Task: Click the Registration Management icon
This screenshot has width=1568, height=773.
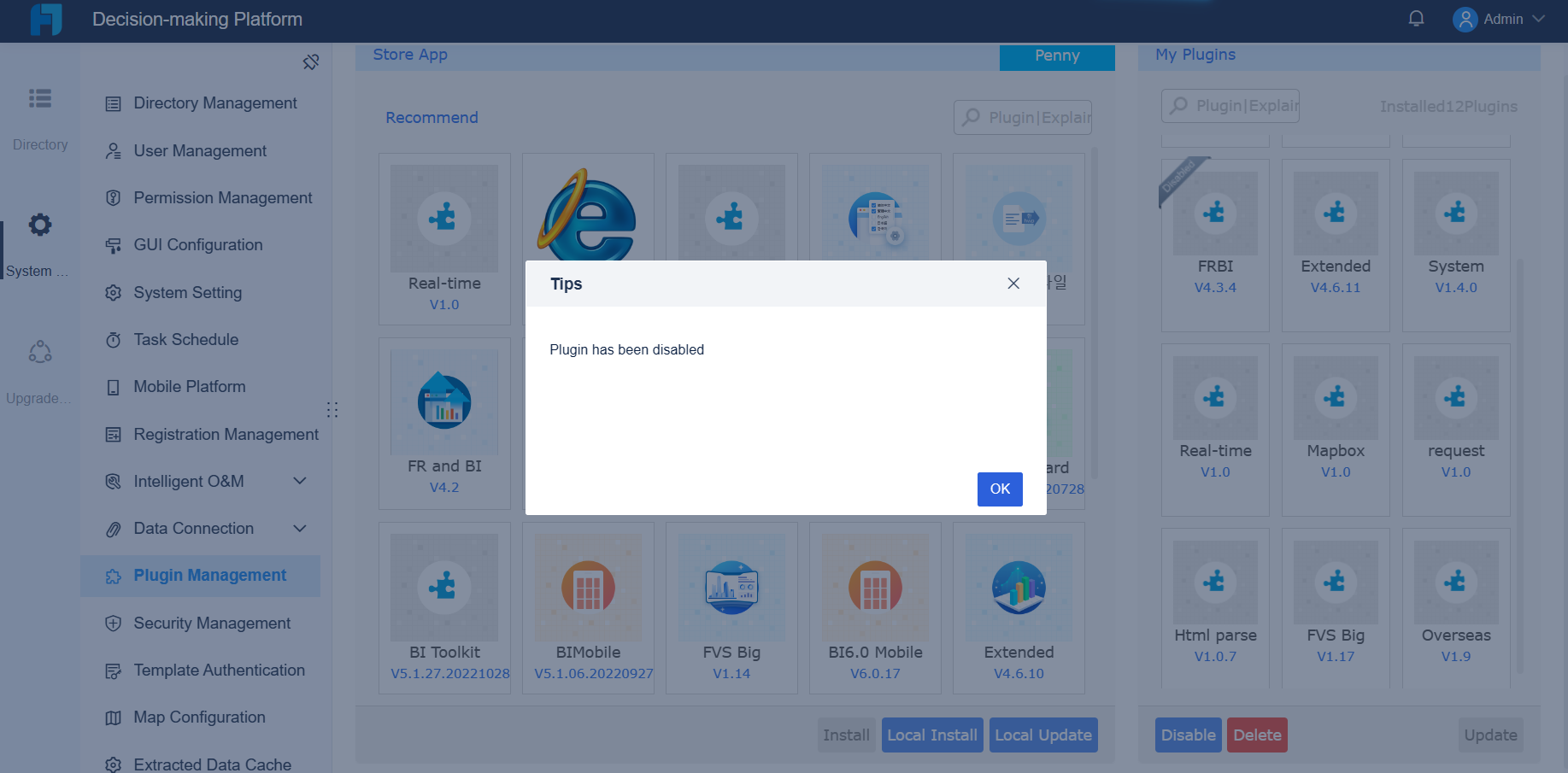Action: tap(113, 435)
